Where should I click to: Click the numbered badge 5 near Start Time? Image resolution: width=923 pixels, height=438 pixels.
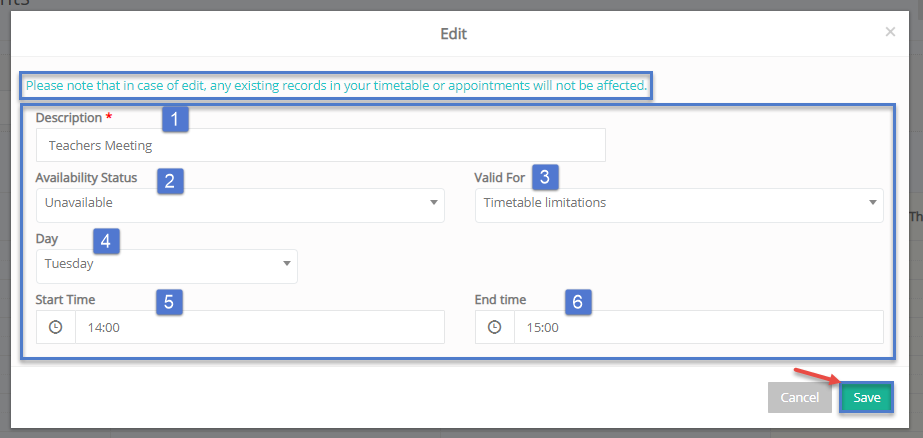click(x=169, y=302)
